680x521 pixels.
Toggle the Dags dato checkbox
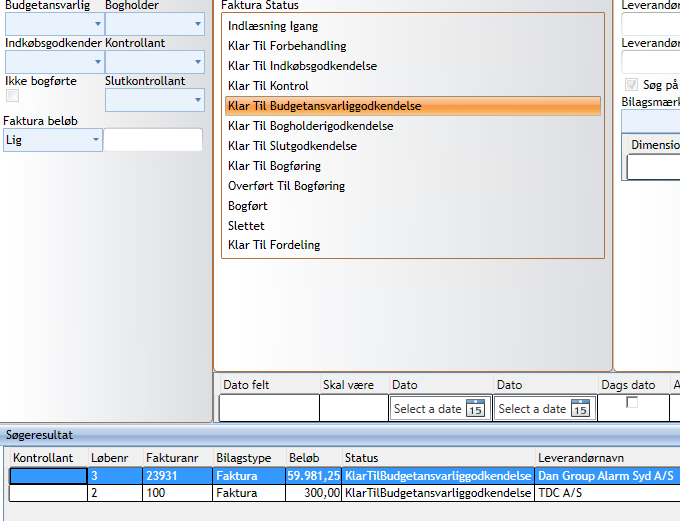(632, 403)
